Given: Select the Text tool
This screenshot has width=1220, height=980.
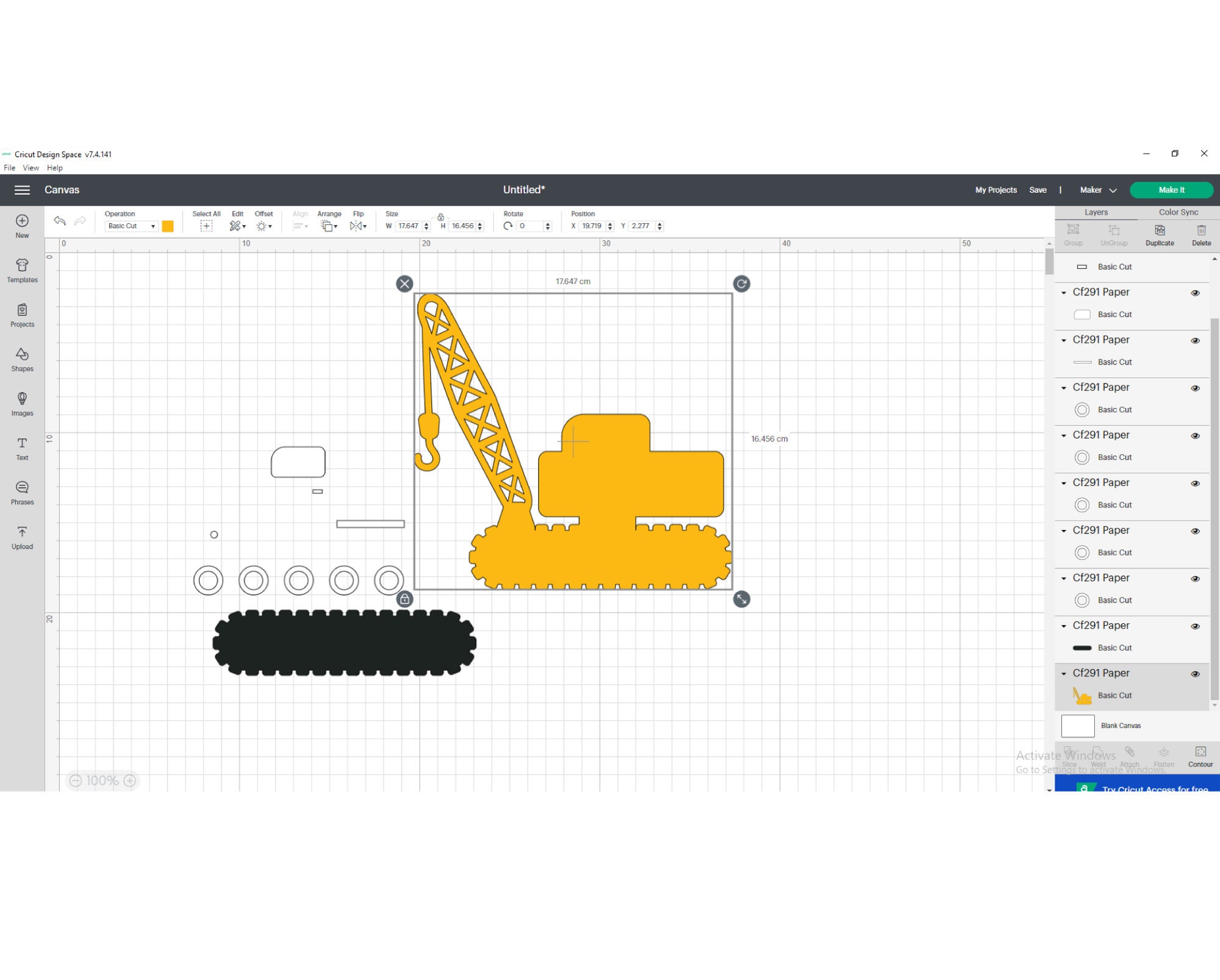Looking at the screenshot, I should [22, 449].
